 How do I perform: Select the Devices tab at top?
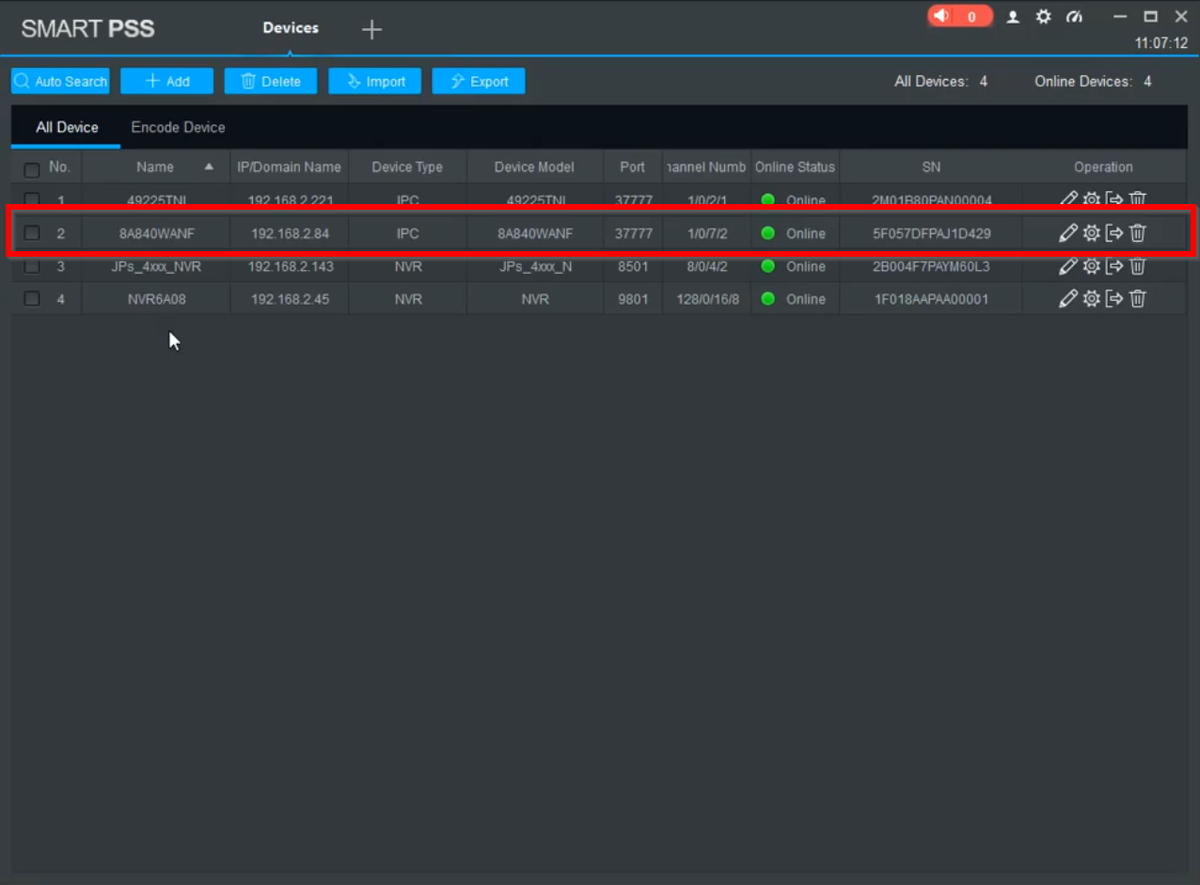pos(290,28)
